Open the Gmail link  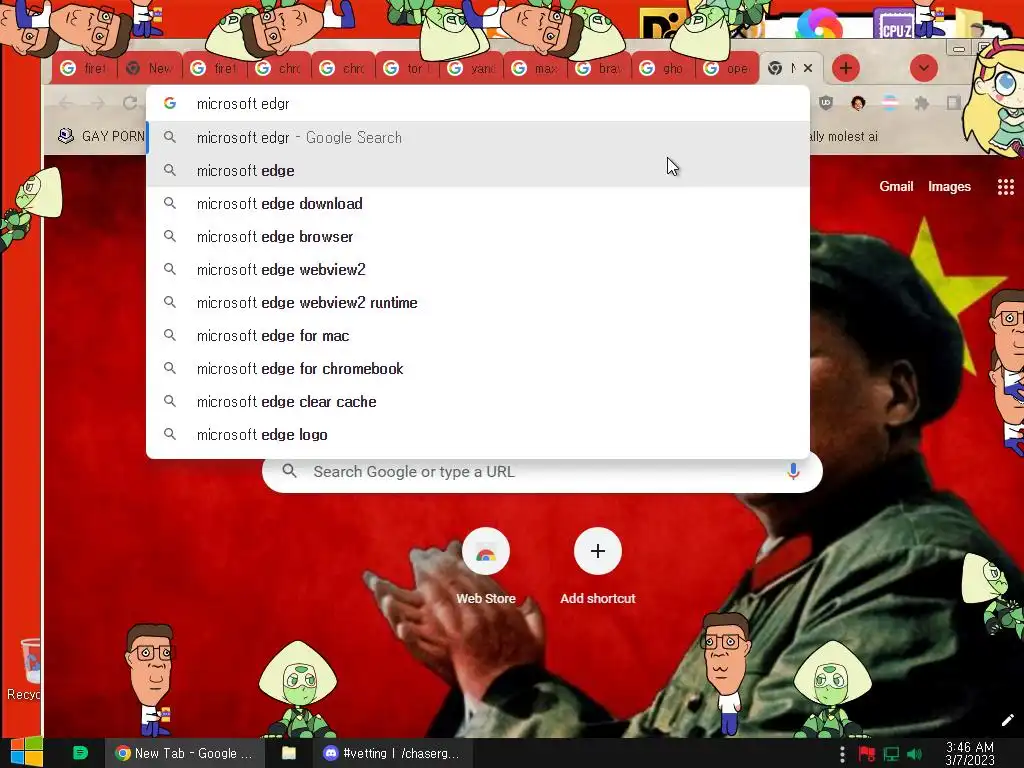896,187
